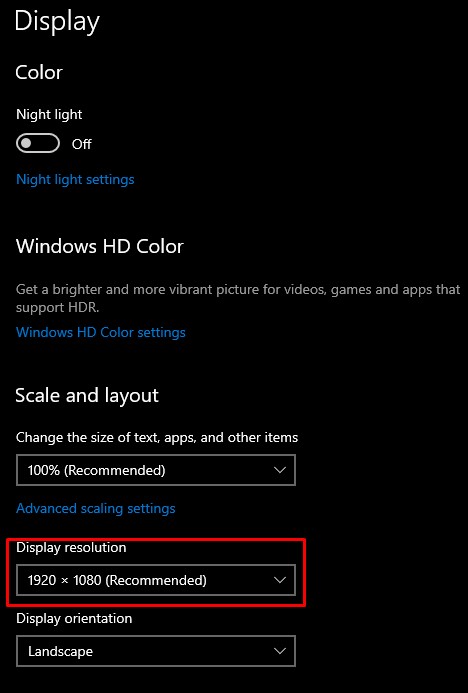Click the Off label beside Night light switch
The width and height of the screenshot is (468, 693).
point(82,144)
